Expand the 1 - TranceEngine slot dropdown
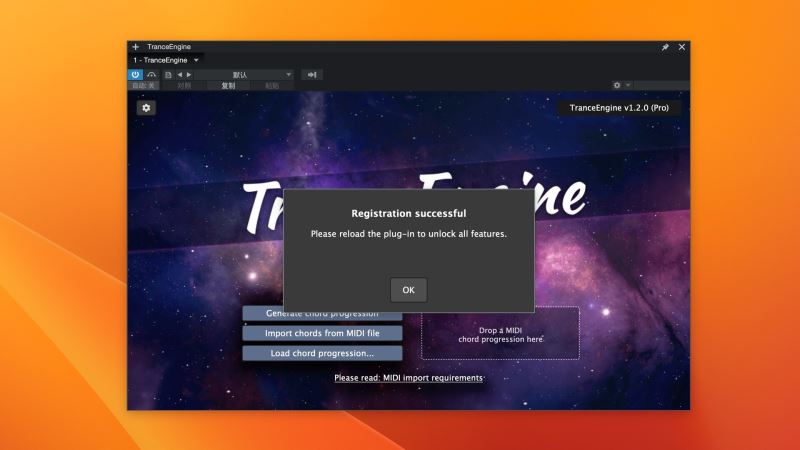 point(196,60)
